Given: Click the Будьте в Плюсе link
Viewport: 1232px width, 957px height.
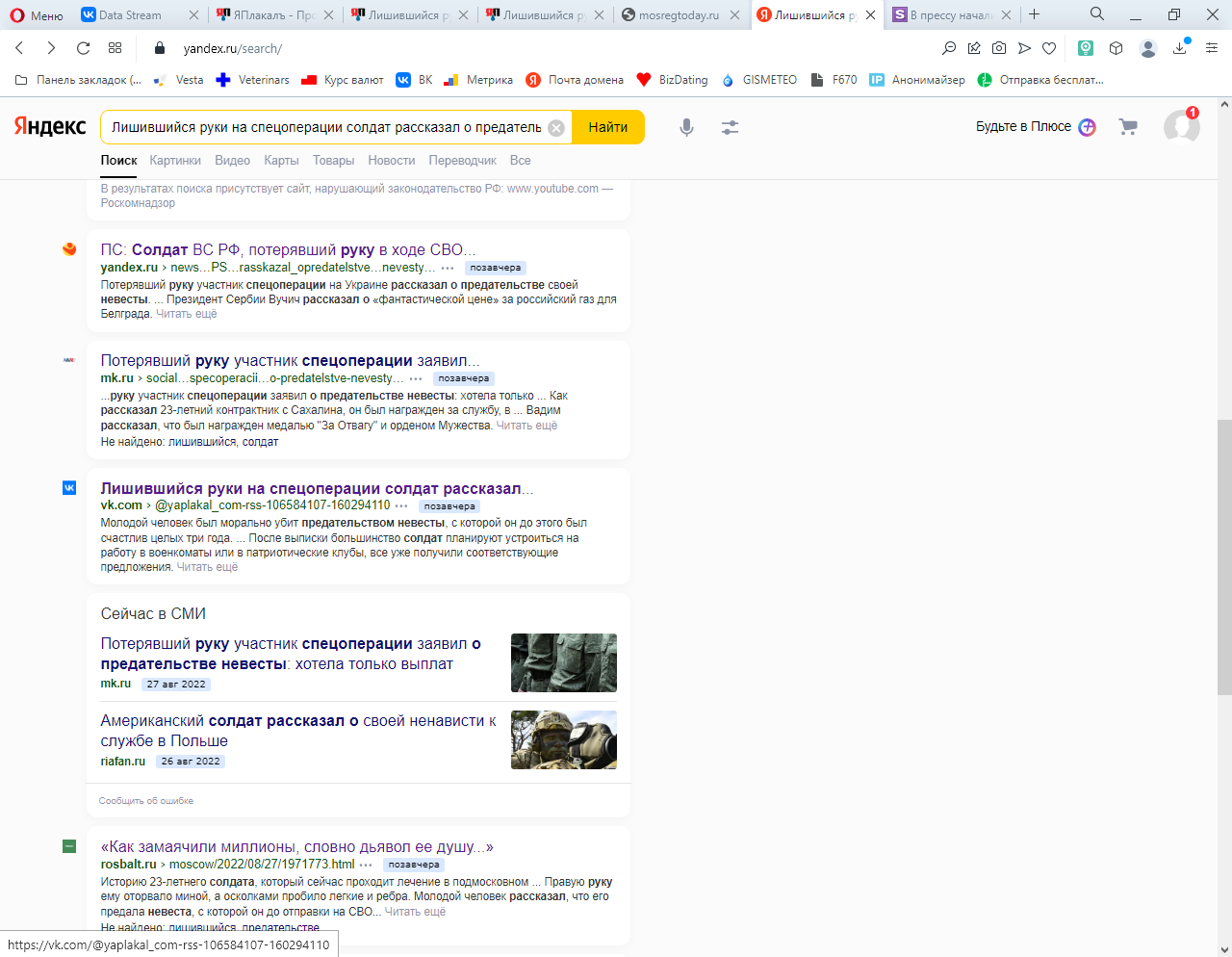Looking at the screenshot, I should click(1023, 127).
